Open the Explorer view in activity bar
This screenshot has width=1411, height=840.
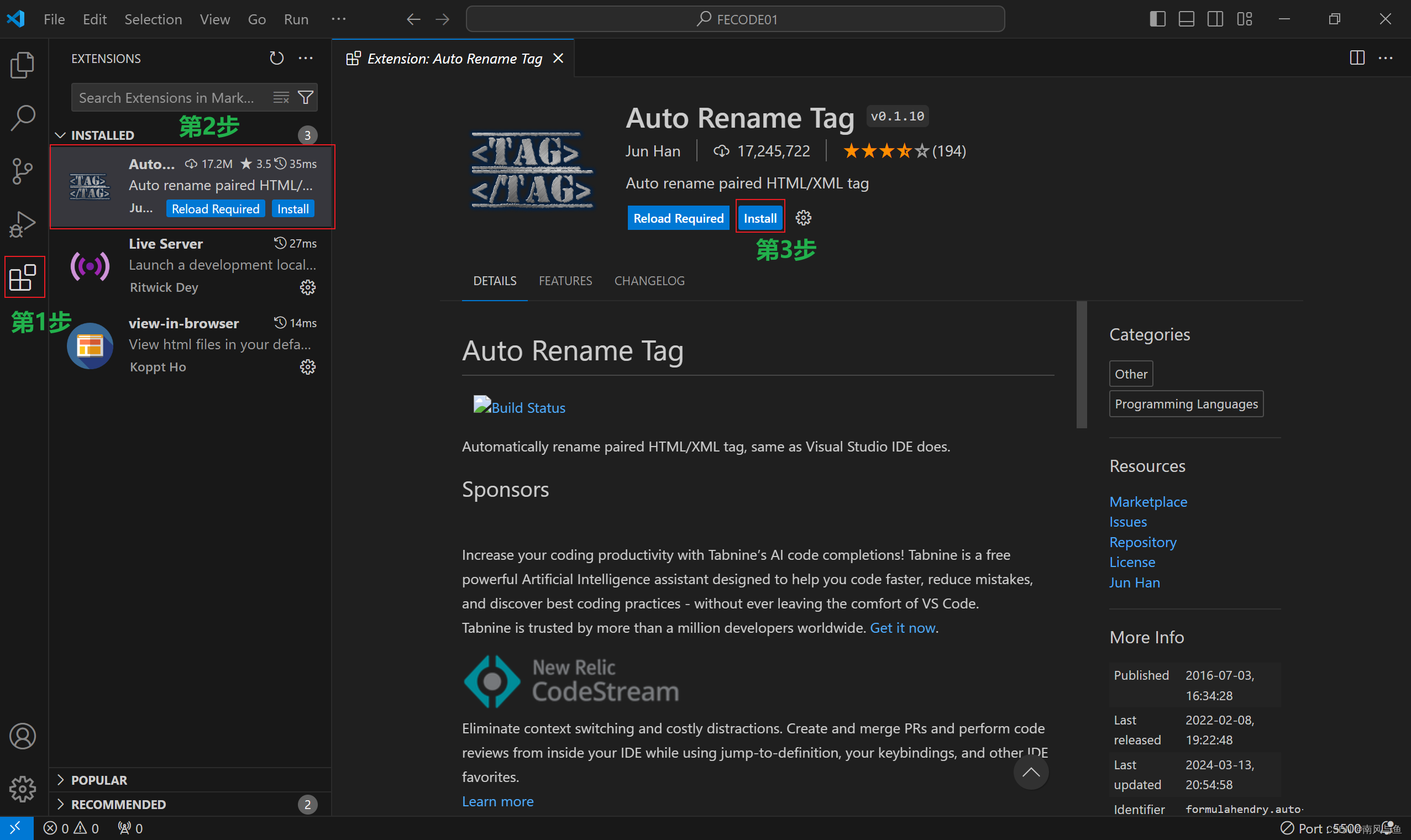click(x=23, y=64)
